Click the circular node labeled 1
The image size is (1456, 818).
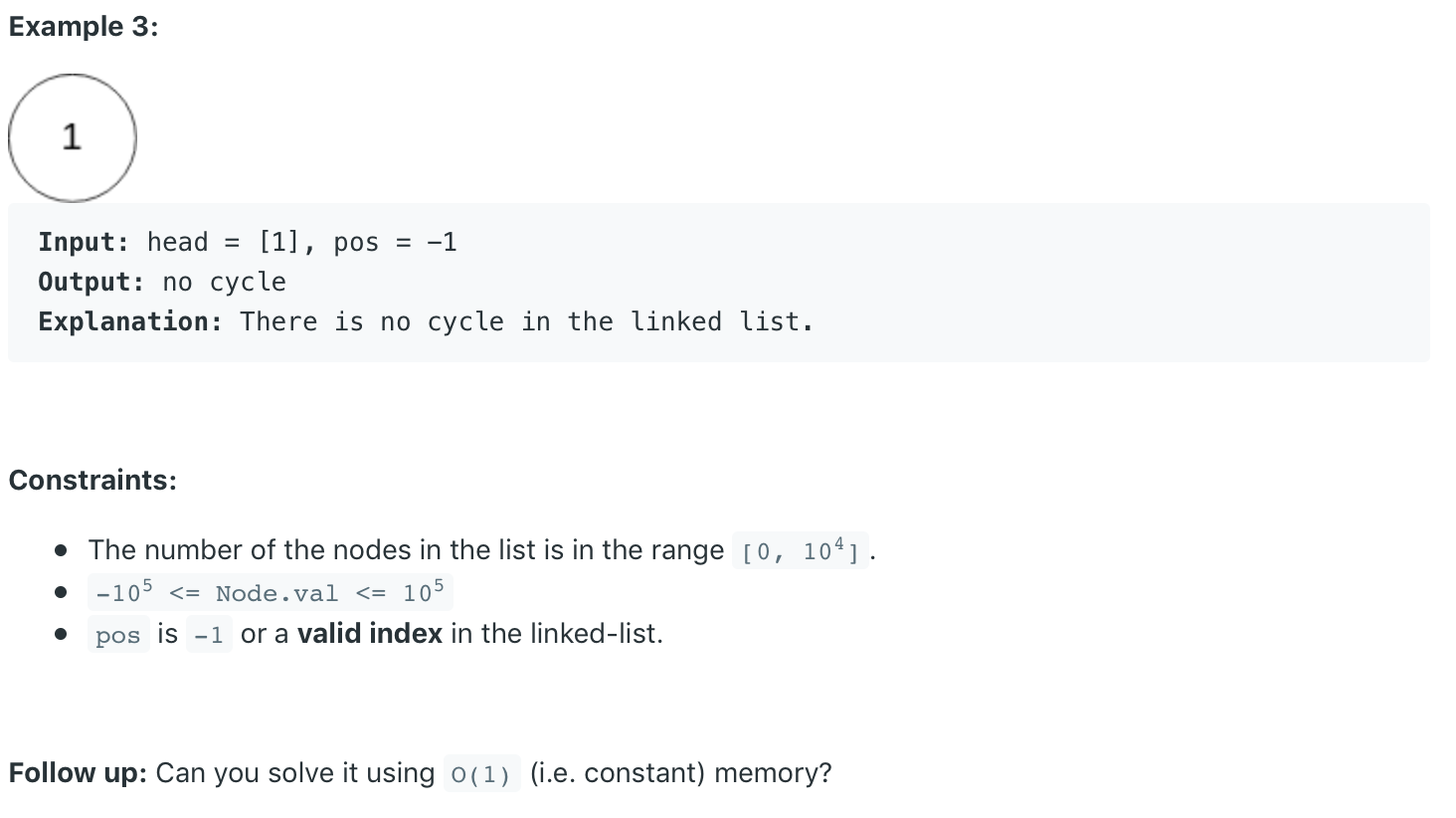72,137
